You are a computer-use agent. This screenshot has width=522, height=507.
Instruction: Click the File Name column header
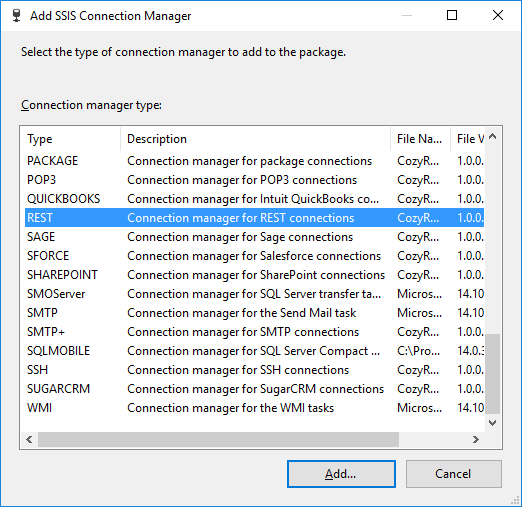coord(420,139)
